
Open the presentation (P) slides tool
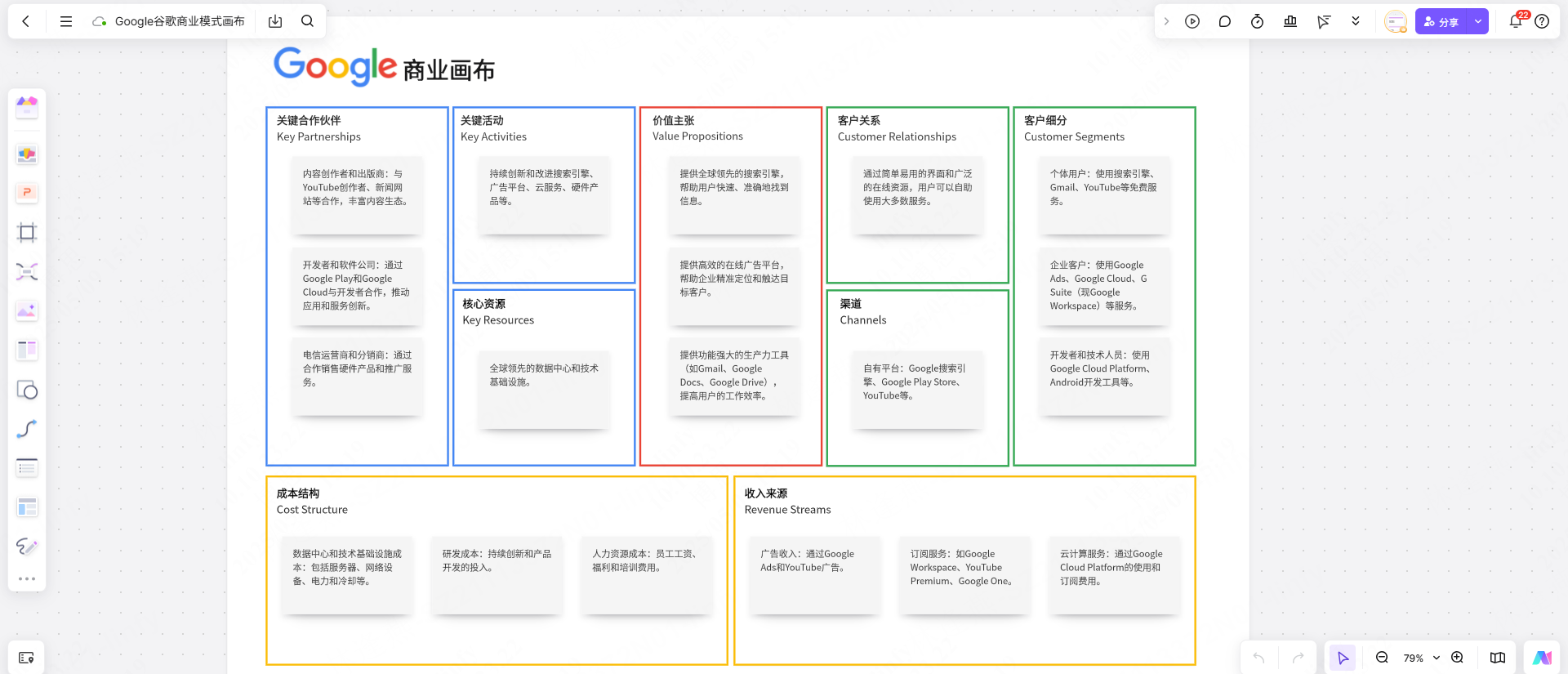[x=27, y=192]
